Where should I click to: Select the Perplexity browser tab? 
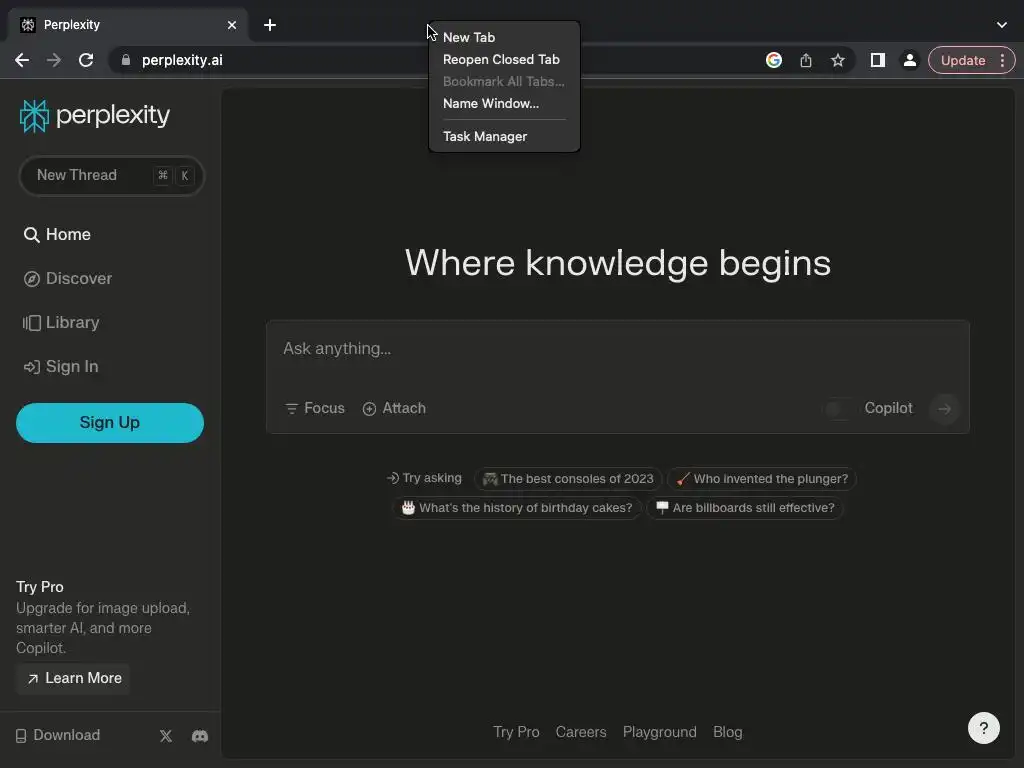coord(128,25)
